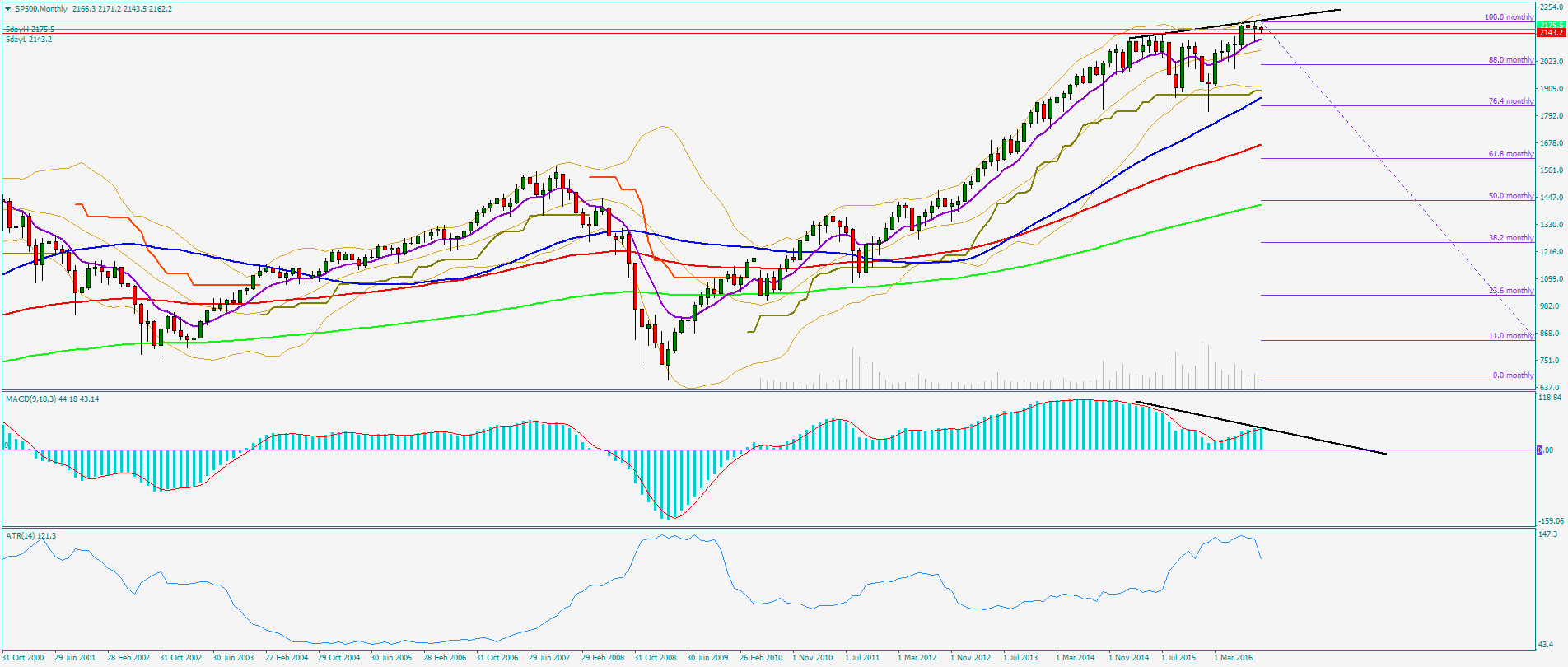Click the 1561.0 price axis value
This screenshot has height=667, width=1568.
pyautogui.click(x=1552, y=170)
